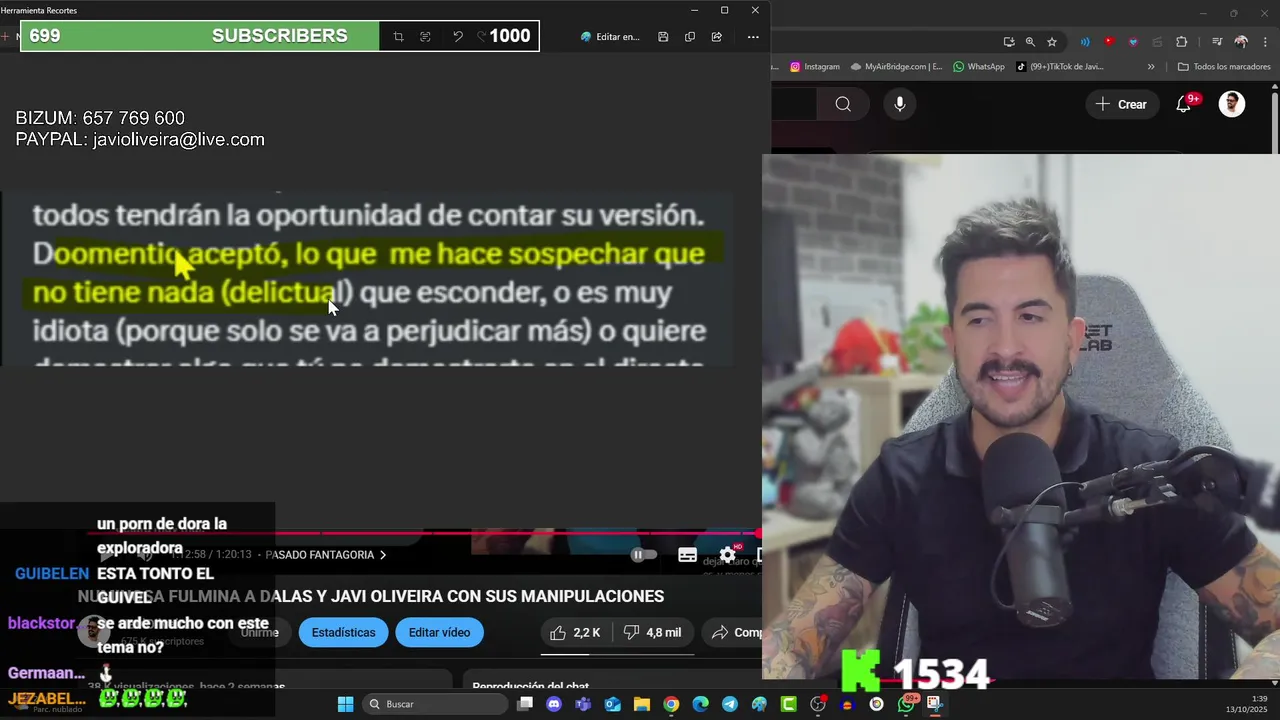Image resolution: width=1280 pixels, height=720 pixels.
Task: Open the MyAirBridge.com bookmark
Action: (896, 67)
